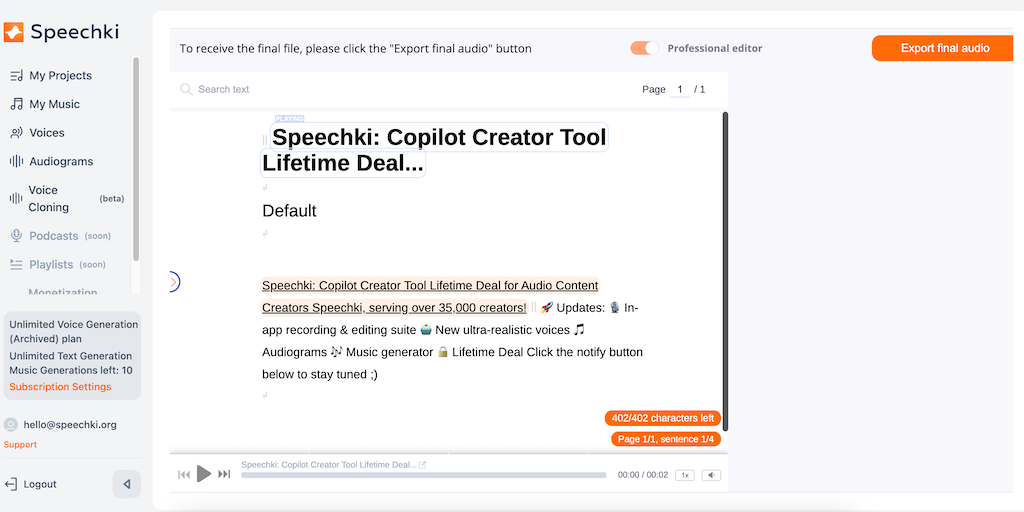Image resolution: width=1024 pixels, height=512 pixels.
Task: Click the sidebar scrollbar
Action: (136, 159)
